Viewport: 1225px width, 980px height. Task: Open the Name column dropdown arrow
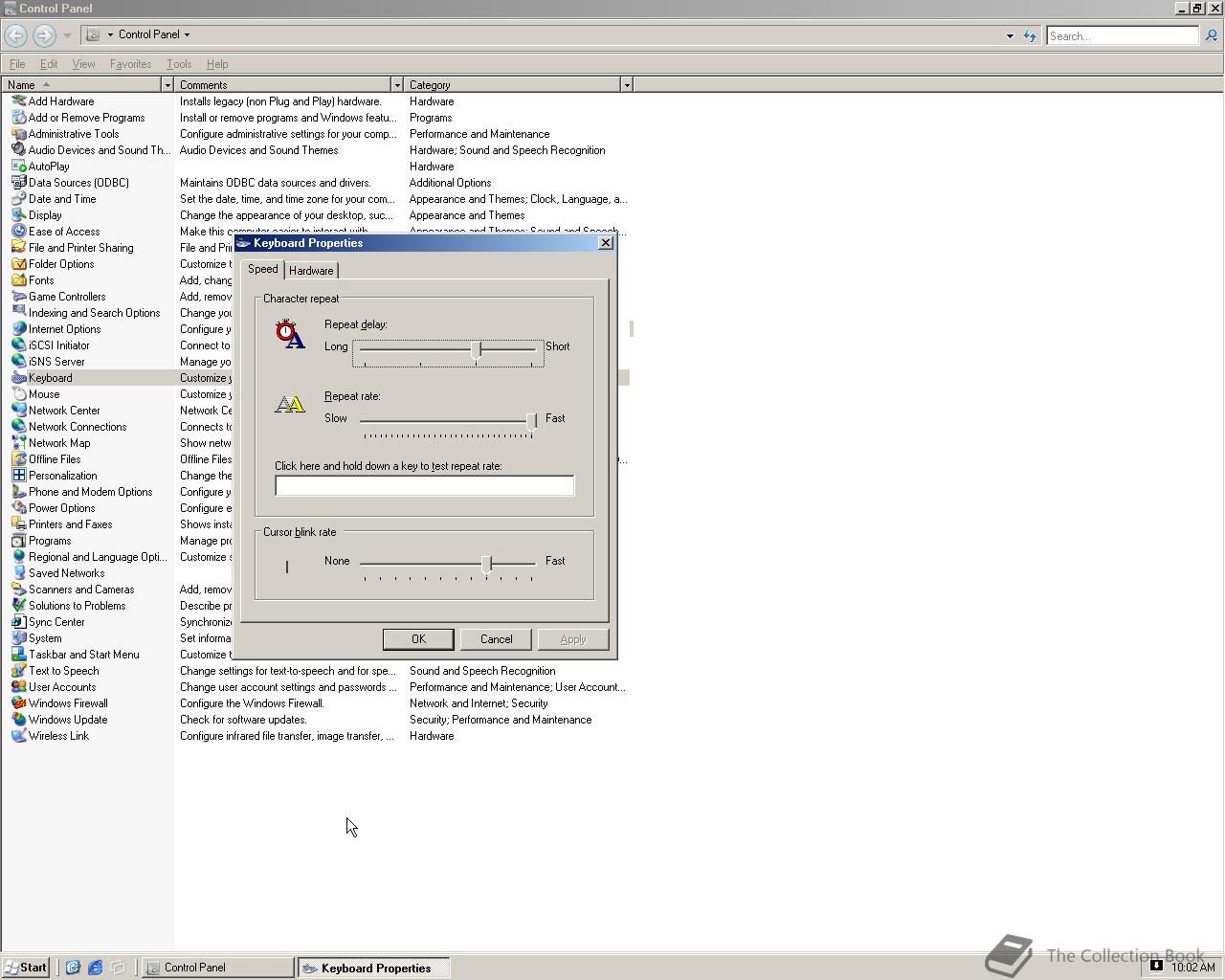click(167, 85)
